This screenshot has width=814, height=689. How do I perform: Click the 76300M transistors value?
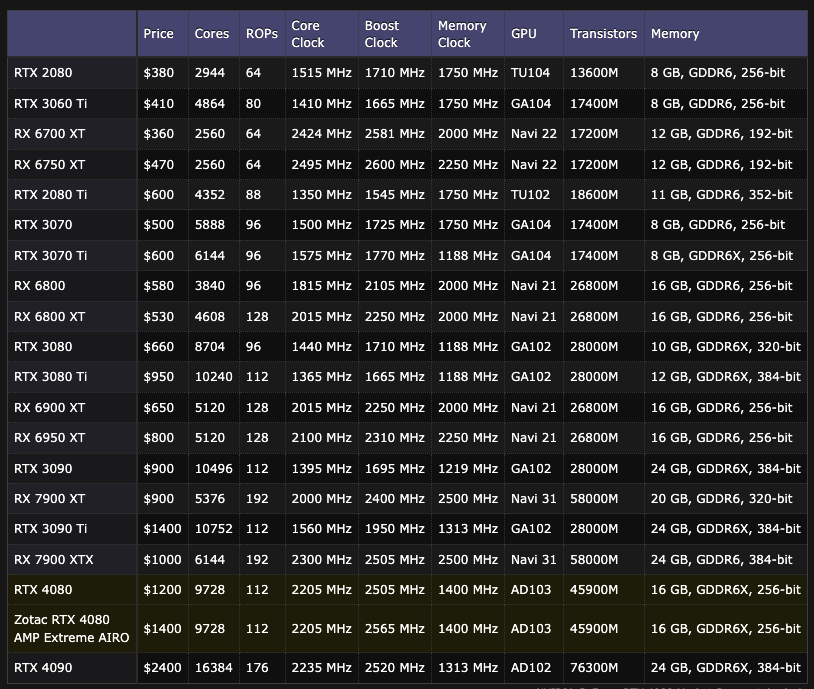(594, 668)
